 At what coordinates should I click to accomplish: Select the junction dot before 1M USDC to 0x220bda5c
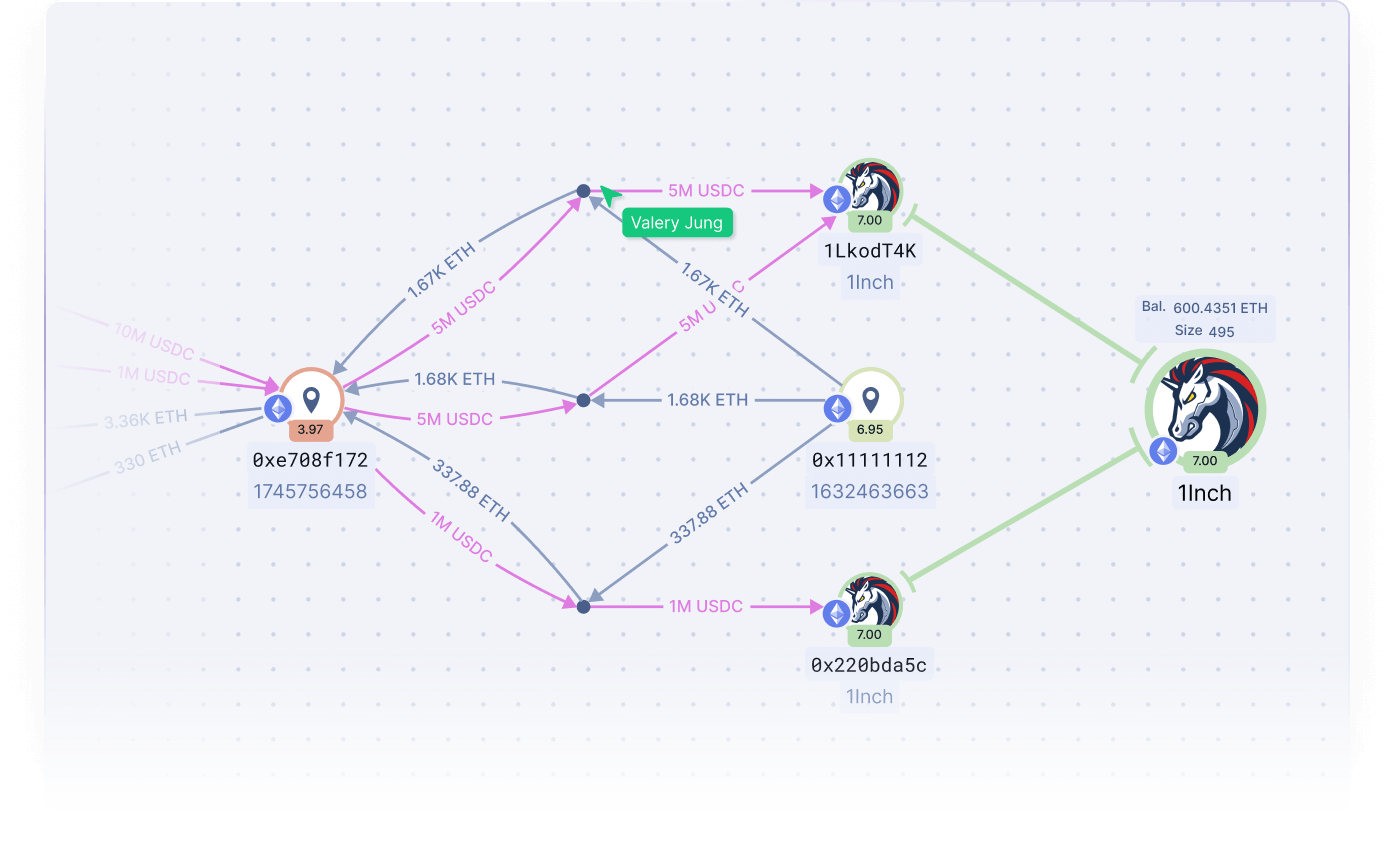[x=584, y=605]
